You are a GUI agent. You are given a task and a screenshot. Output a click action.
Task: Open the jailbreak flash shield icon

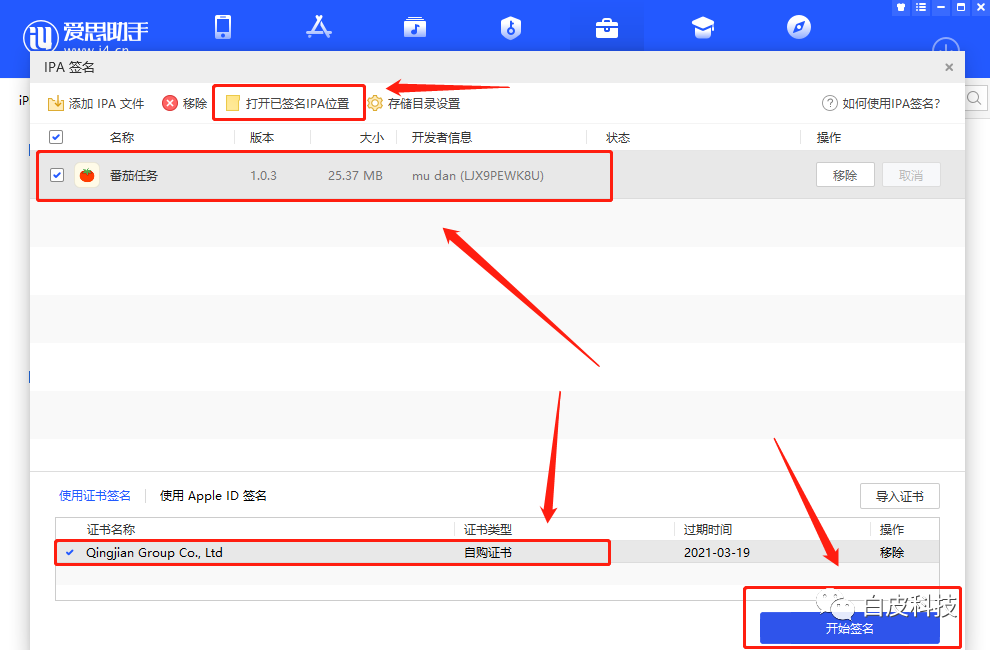point(511,27)
